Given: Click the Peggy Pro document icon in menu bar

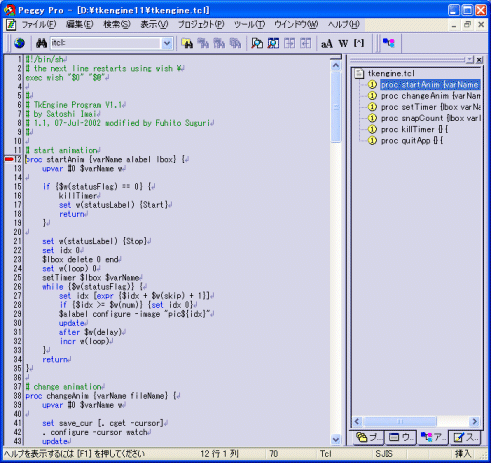Looking at the screenshot, I should point(11,25).
